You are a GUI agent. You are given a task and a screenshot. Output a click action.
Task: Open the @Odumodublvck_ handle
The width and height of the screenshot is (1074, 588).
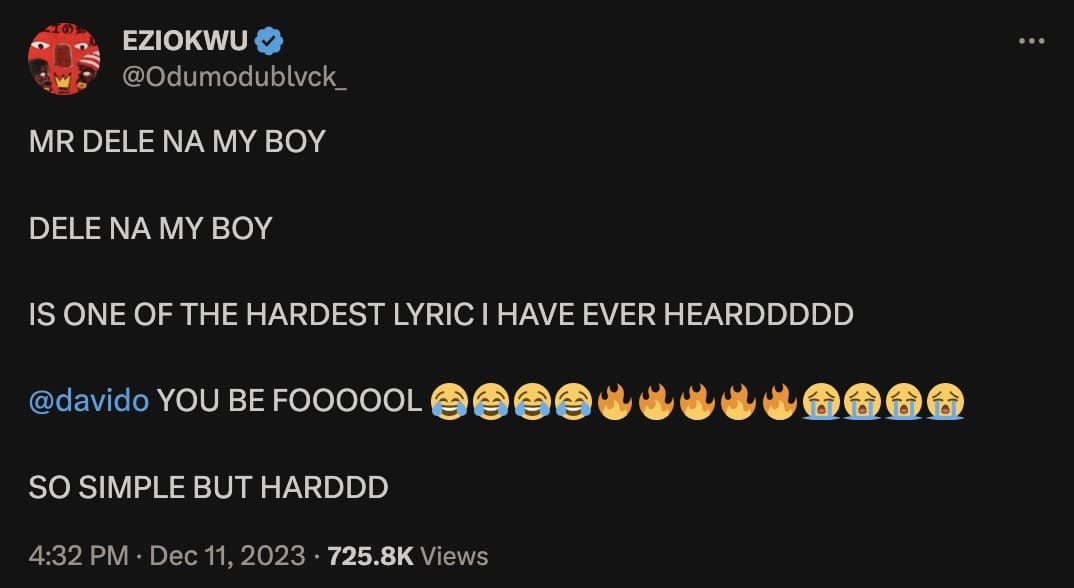tap(234, 77)
